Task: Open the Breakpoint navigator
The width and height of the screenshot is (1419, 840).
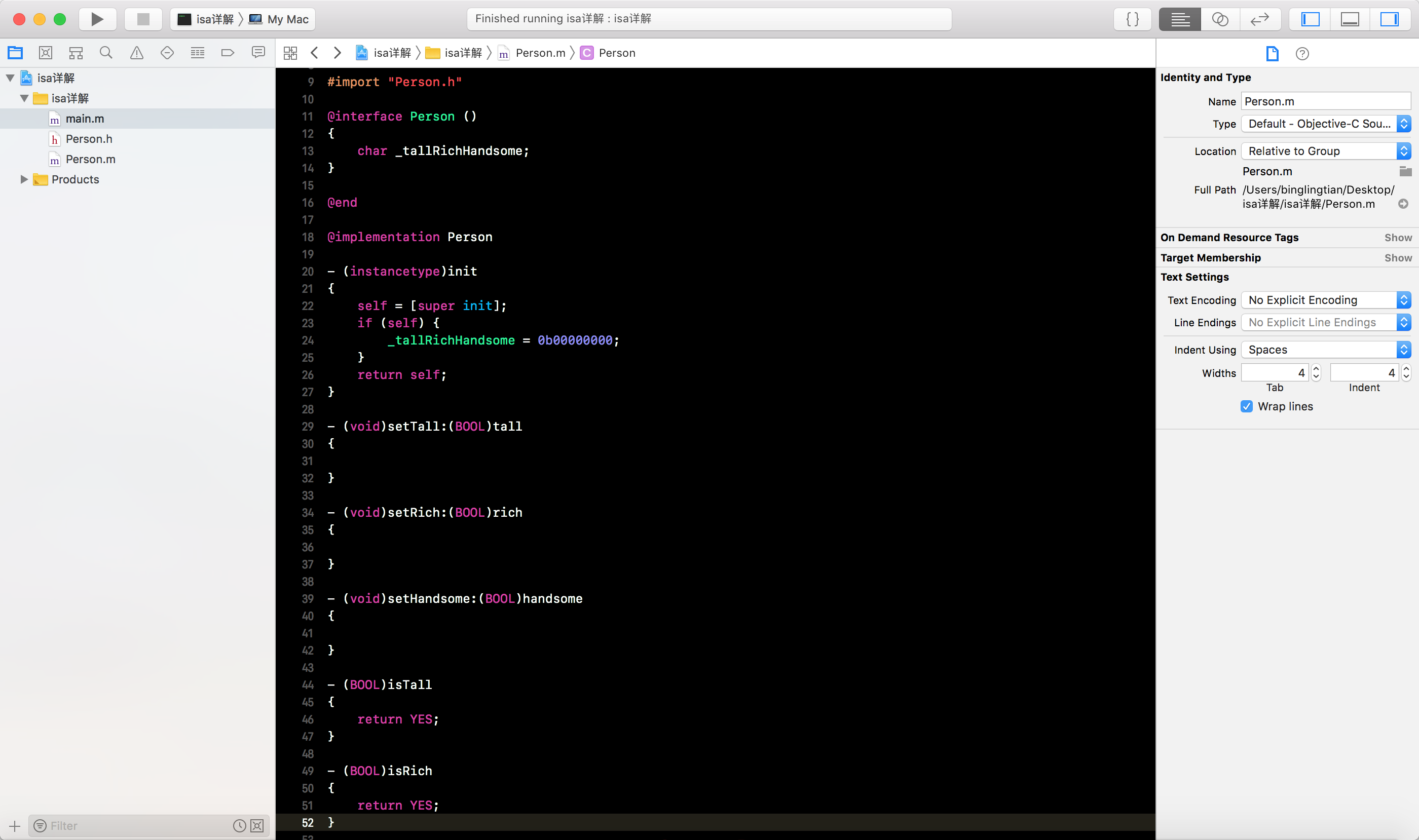Action: point(228,53)
